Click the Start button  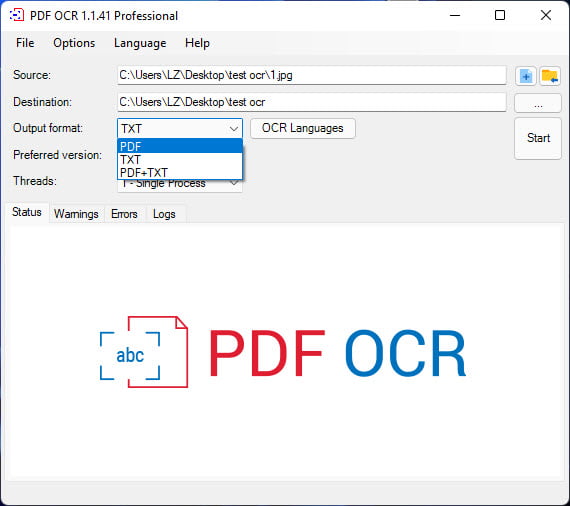point(538,138)
